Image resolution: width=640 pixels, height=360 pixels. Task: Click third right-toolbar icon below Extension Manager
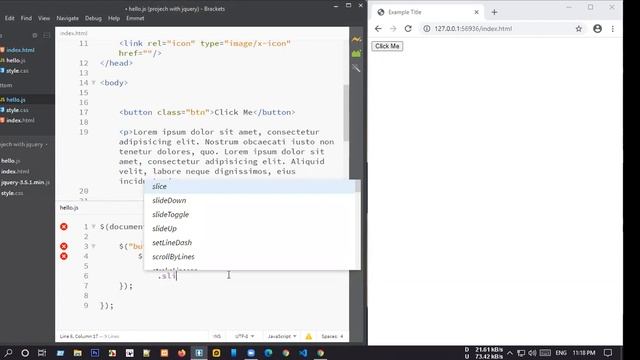(357, 68)
